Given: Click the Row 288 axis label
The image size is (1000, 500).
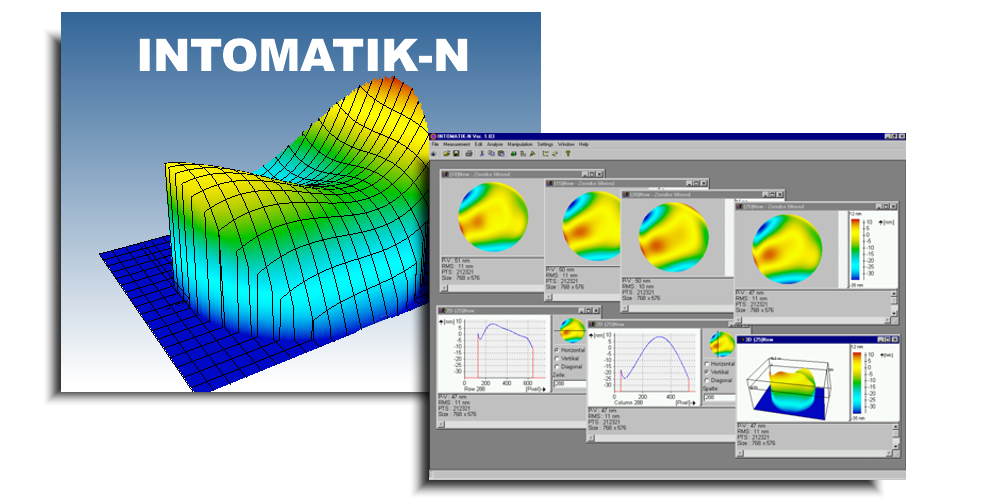Looking at the screenshot, I should (x=474, y=389).
